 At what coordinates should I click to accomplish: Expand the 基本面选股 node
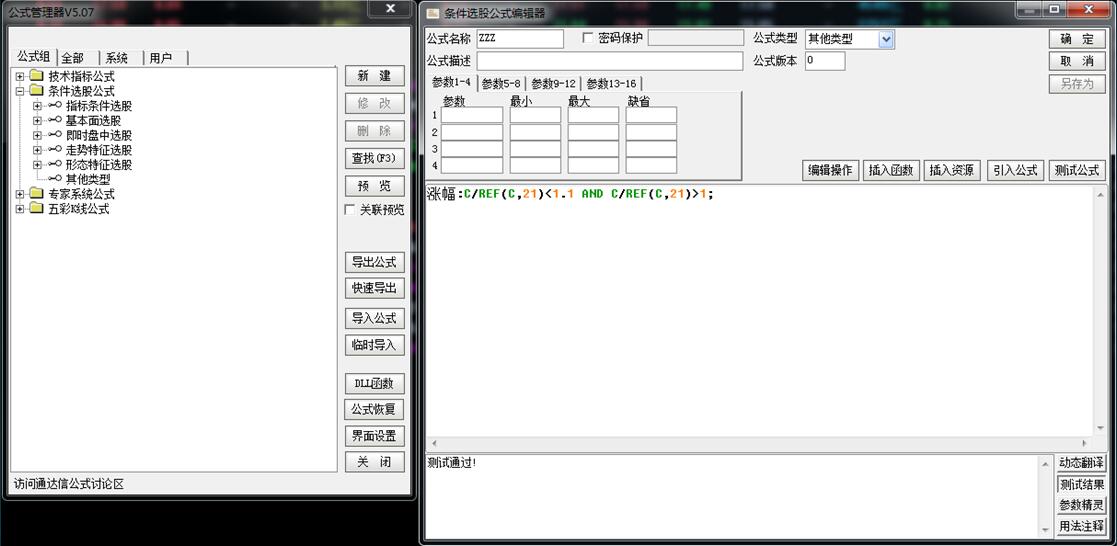[x=37, y=120]
